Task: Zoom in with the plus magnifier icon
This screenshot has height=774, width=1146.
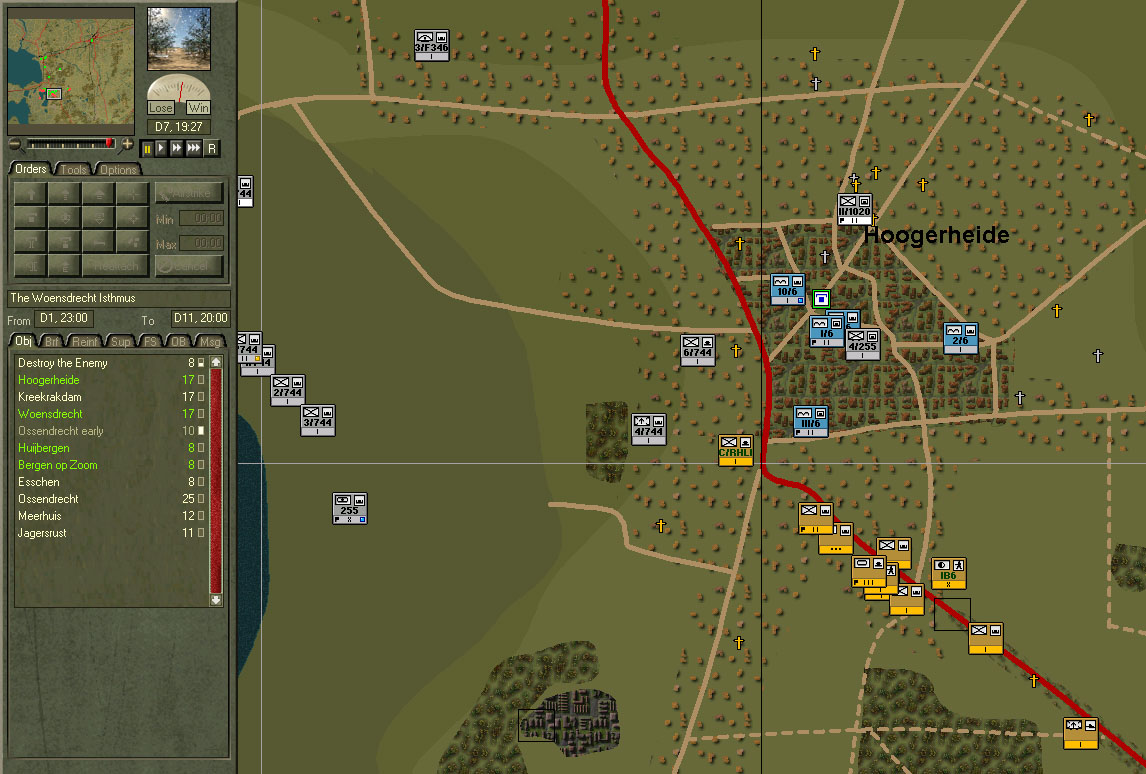Action: click(x=127, y=143)
